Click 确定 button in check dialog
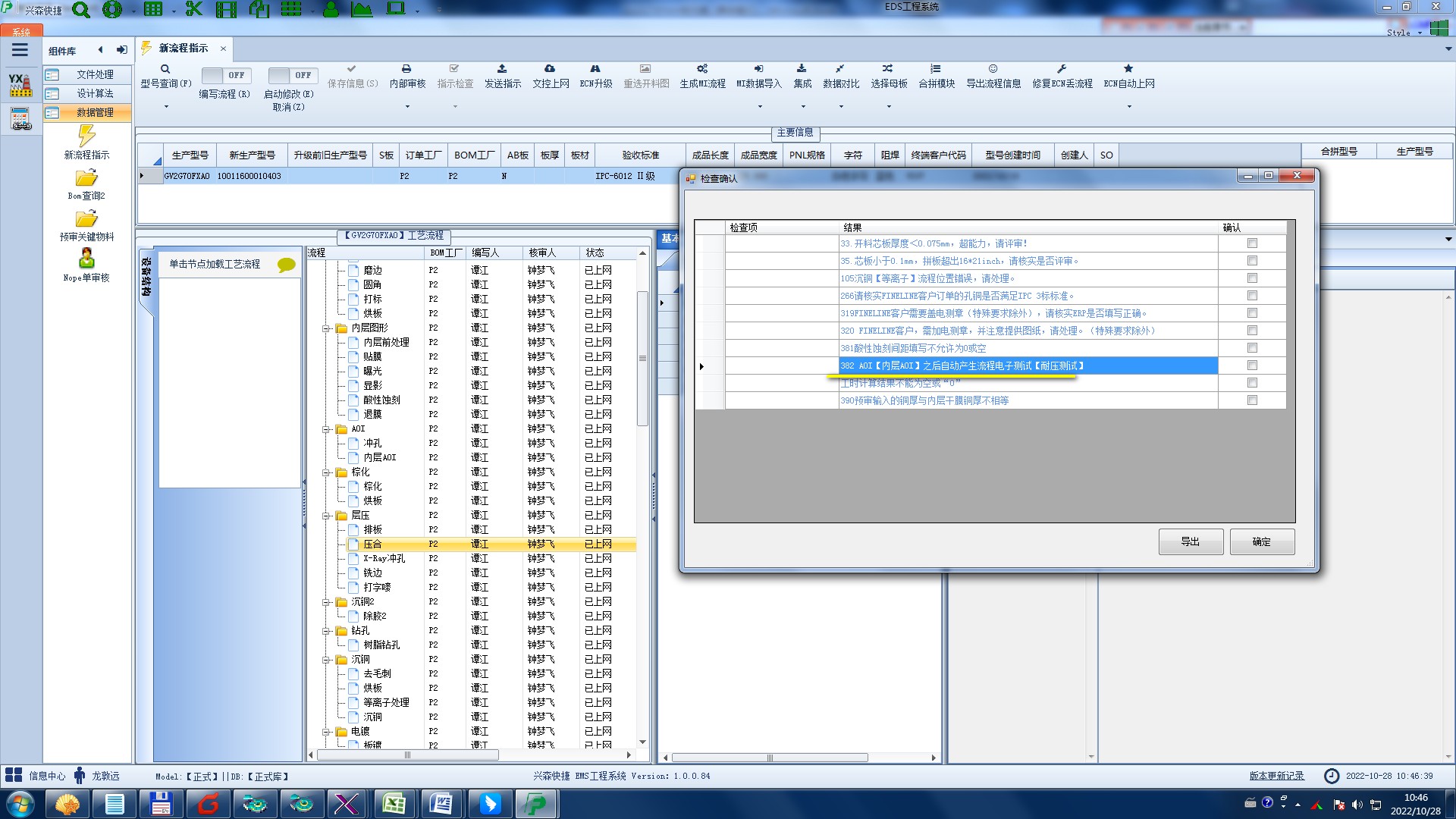 1261,541
